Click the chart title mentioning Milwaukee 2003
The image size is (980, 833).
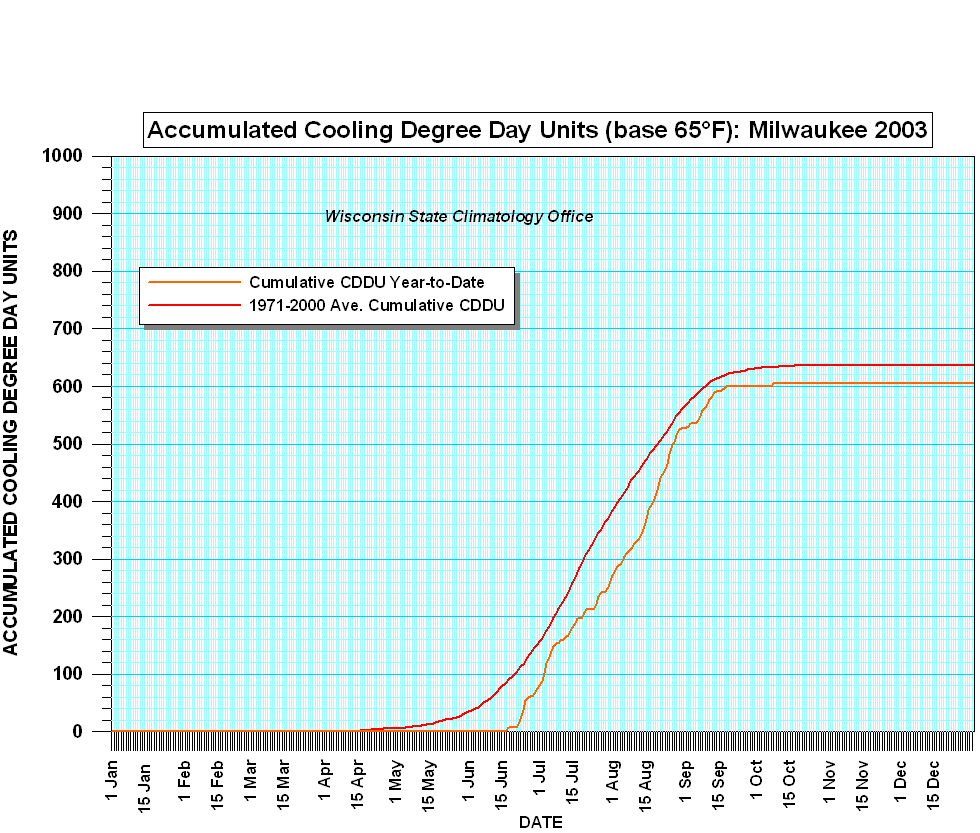coord(538,130)
